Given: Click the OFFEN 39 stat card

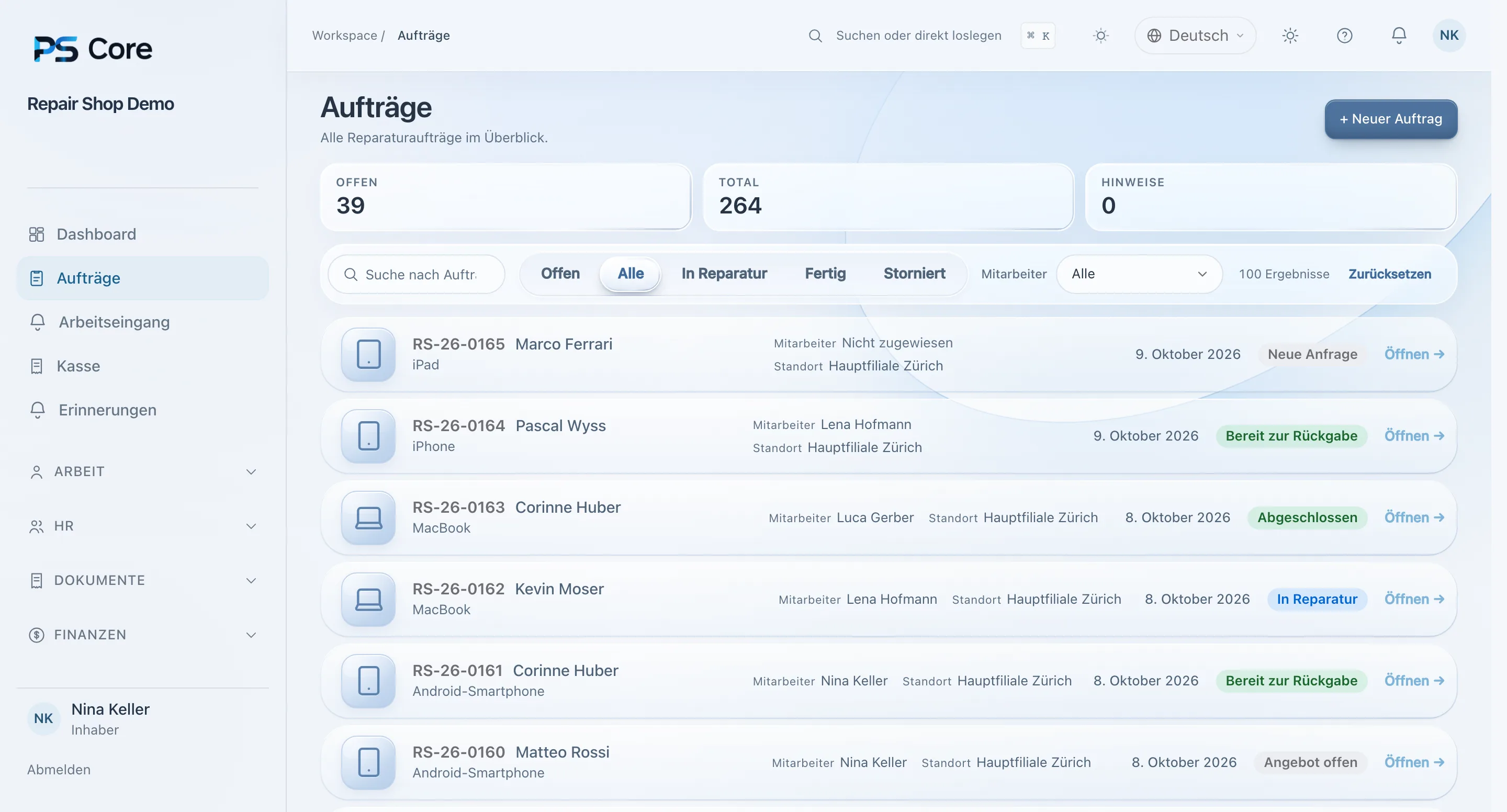Looking at the screenshot, I should (505, 197).
